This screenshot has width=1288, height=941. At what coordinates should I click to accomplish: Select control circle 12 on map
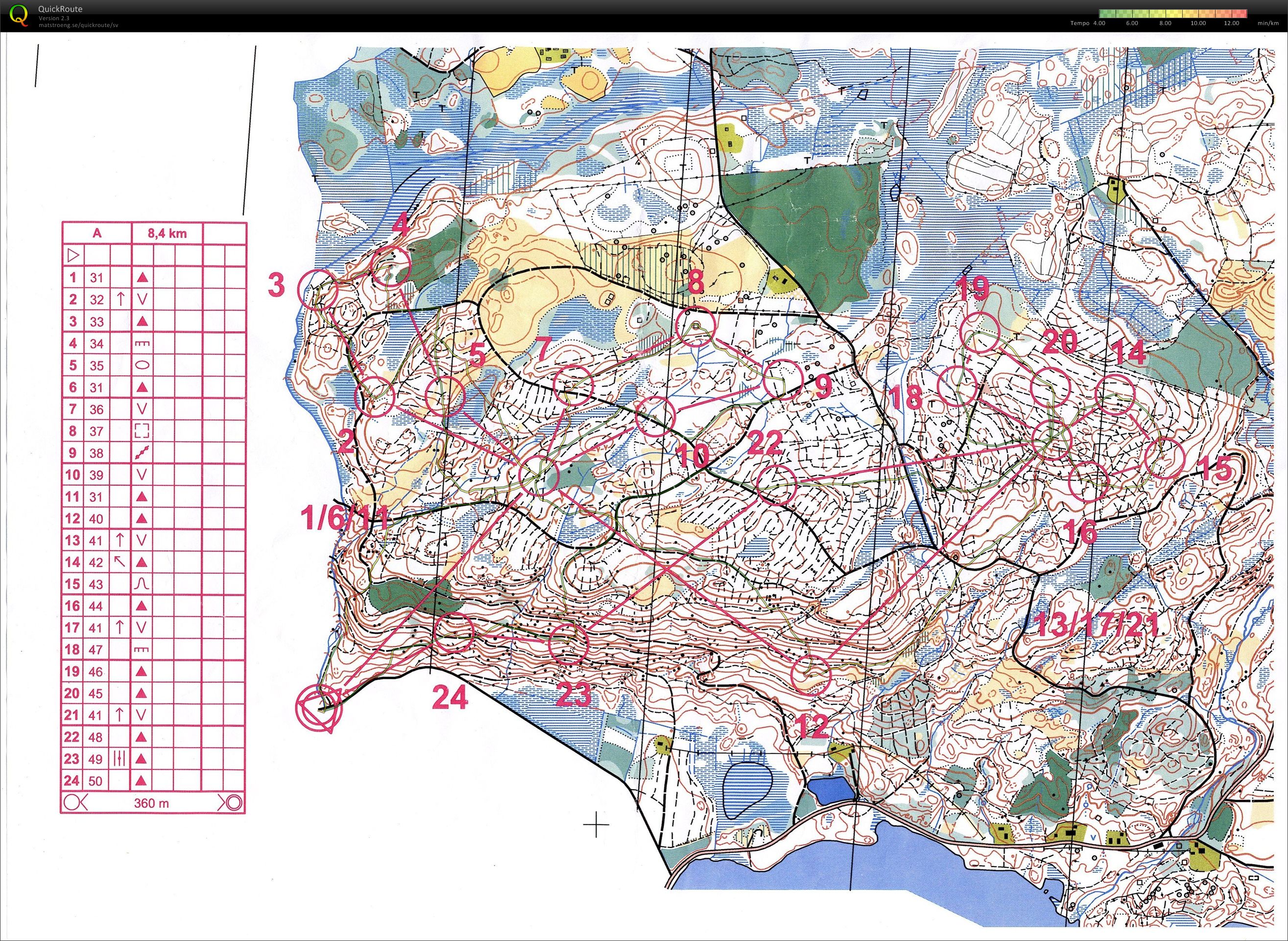(x=811, y=675)
